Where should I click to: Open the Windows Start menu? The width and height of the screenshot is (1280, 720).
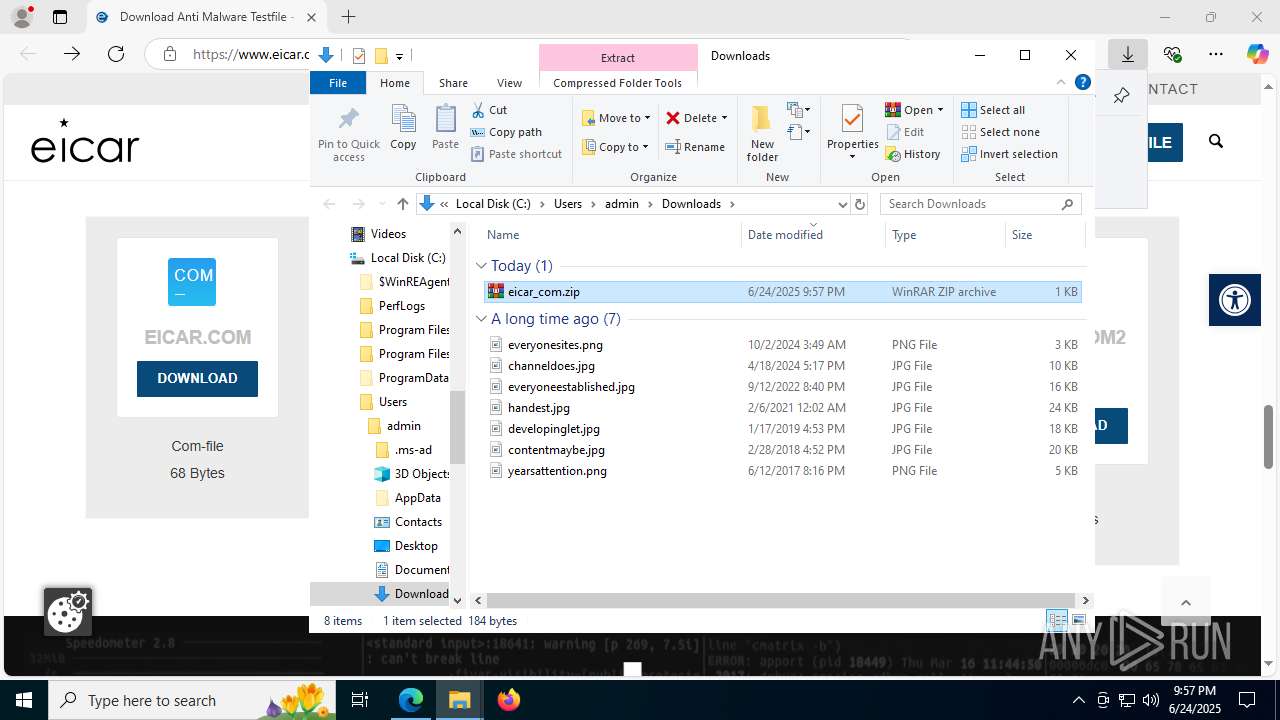click(24, 700)
